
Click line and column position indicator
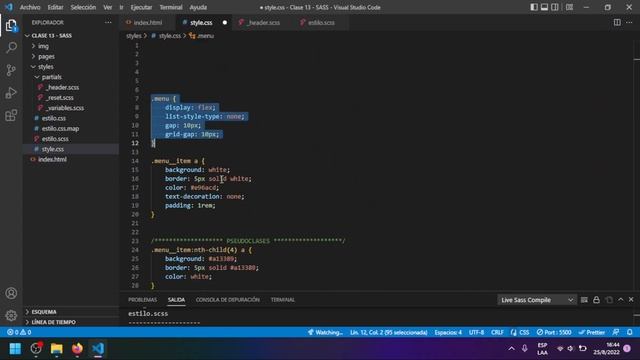click(x=389, y=332)
